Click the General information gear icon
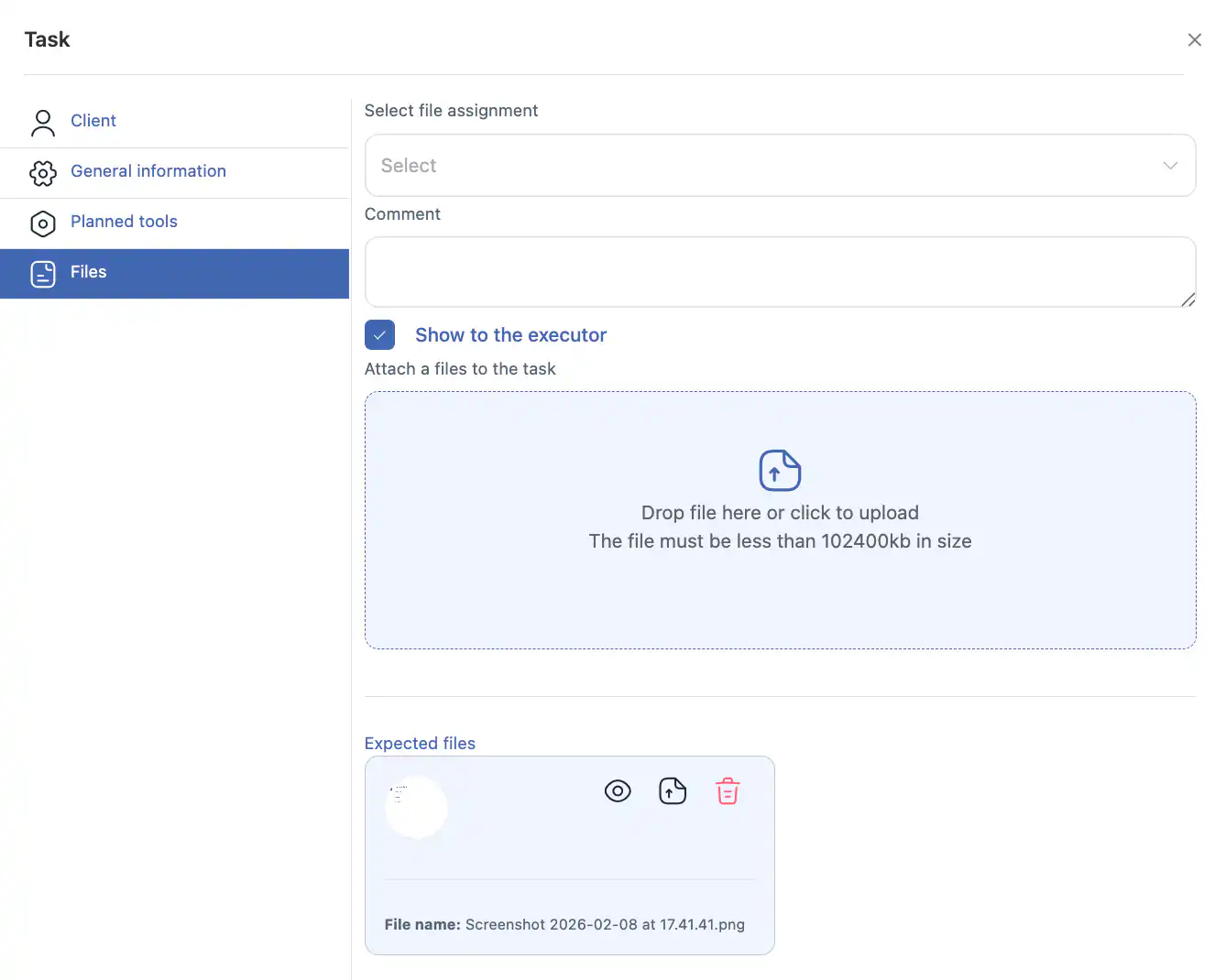 point(43,172)
